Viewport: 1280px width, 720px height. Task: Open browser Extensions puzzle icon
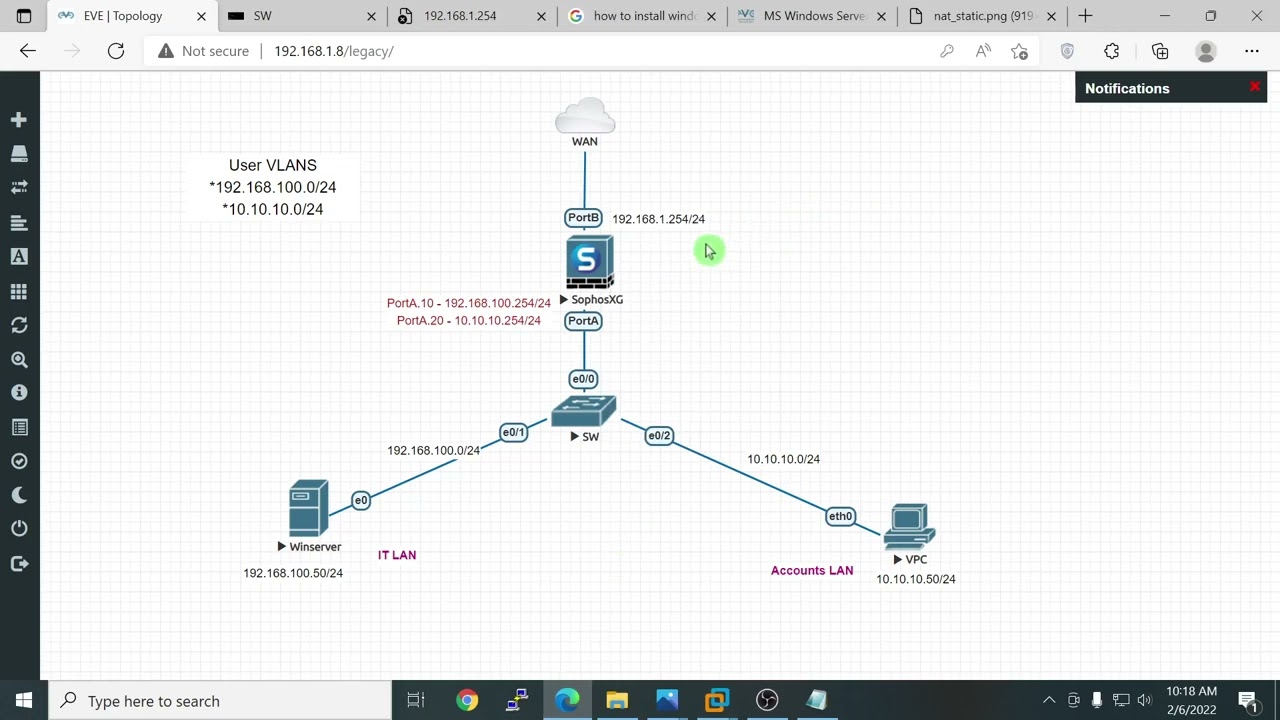pyautogui.click(x=1112, y=51)
